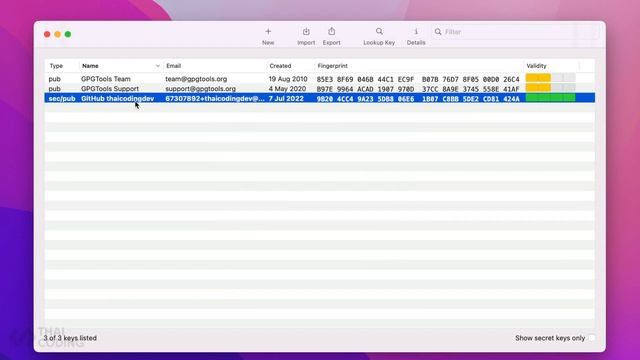Click the green thaicodingdev validity bar
Image resolution: width=640 pixels, height=360 pixels.
pyautogui.click(x=551, y=98)
